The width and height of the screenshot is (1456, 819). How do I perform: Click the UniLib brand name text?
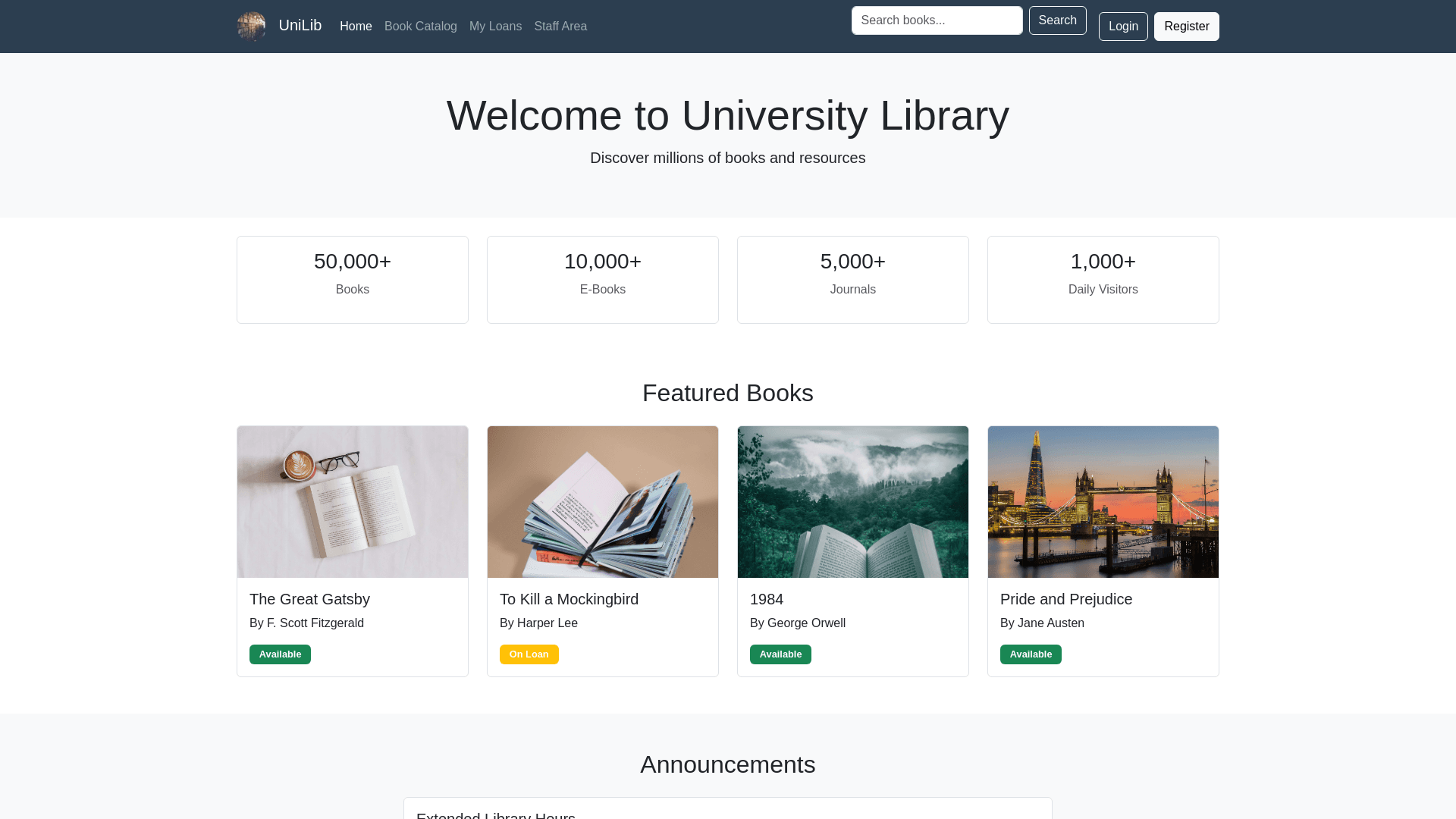pyautogui.click(x=300, y=26)
